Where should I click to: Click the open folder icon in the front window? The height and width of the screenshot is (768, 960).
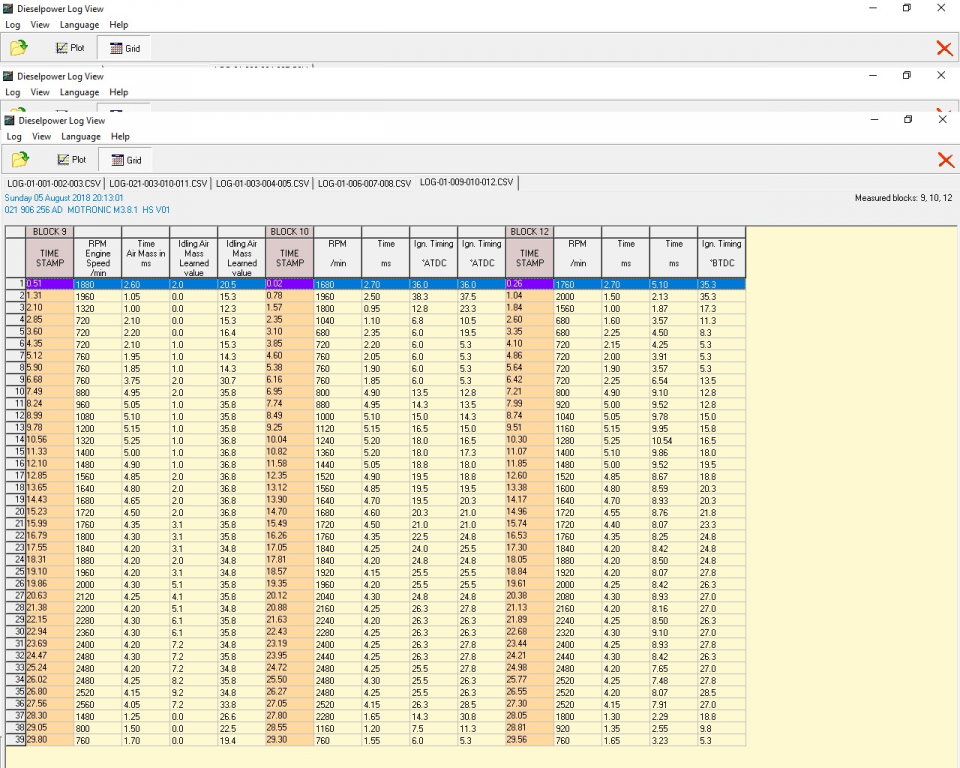click(x=19, y=160)
